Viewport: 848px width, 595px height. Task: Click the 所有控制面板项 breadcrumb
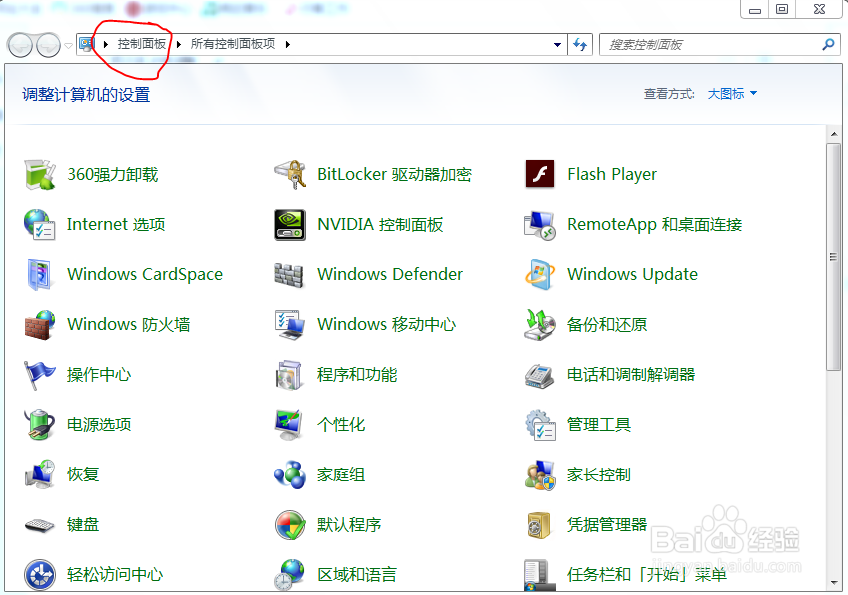233,44
